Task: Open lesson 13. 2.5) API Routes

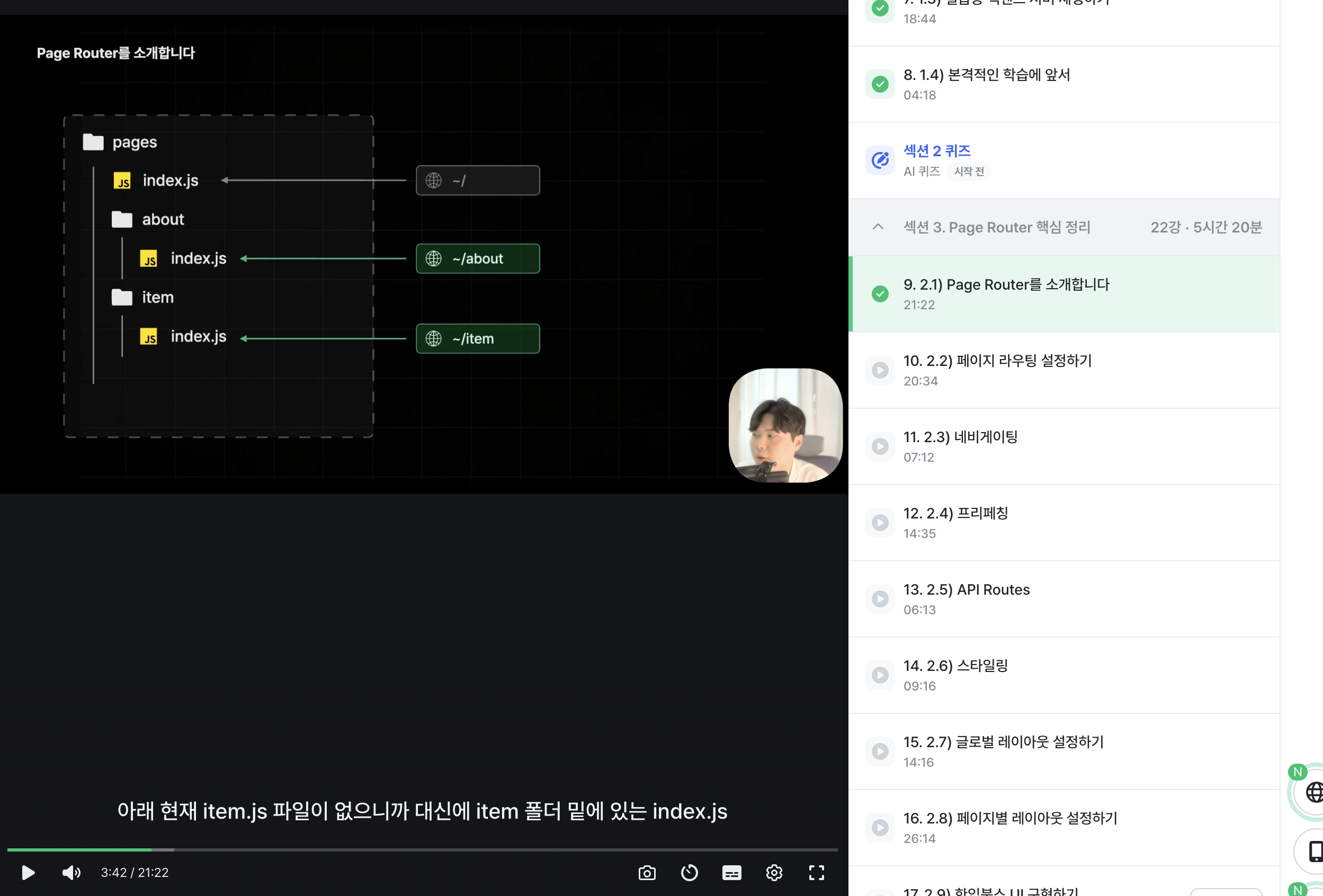Action: coord(966,590)
